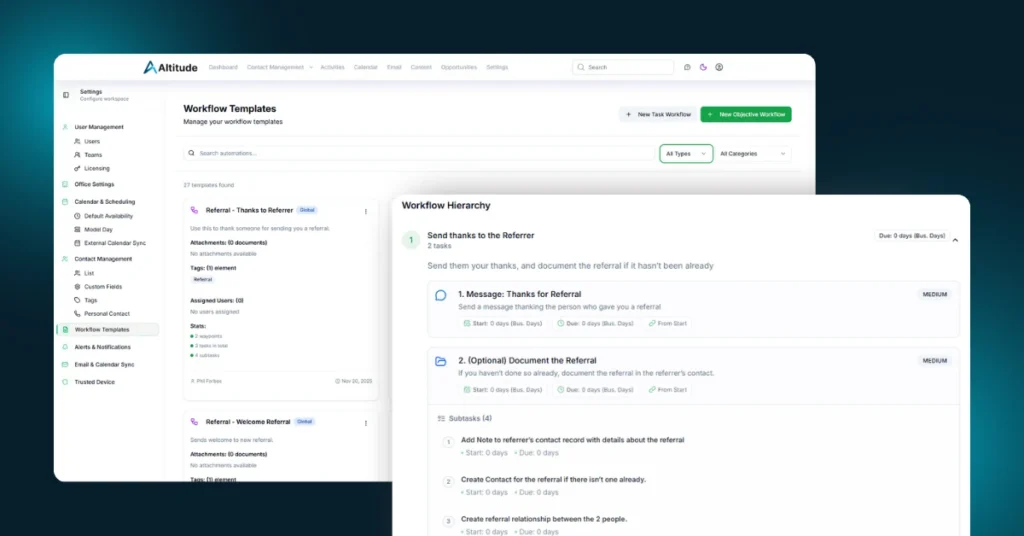Toggle dark mode moon icon

[x=703, y=67]
